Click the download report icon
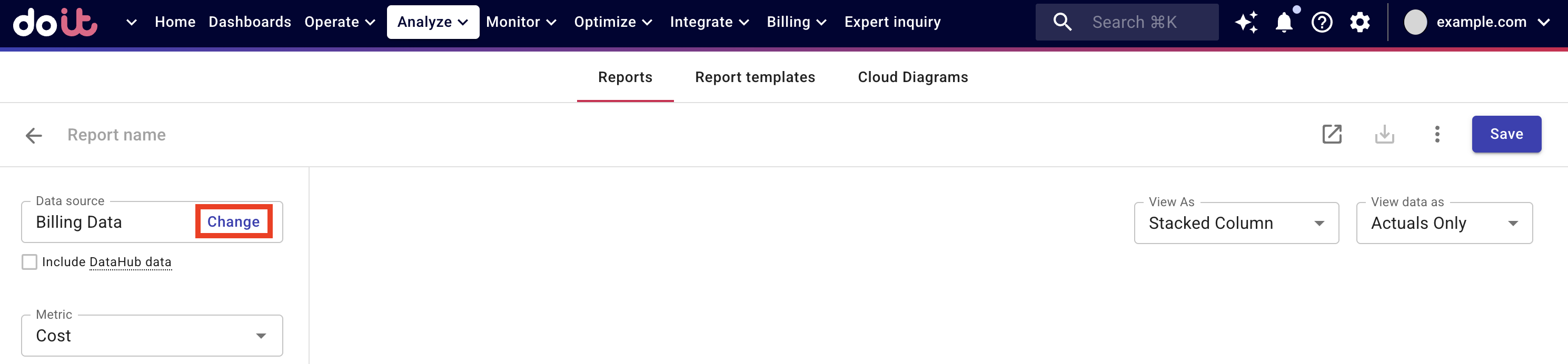The image size is (1568, 364). (x=1384, y=134)
